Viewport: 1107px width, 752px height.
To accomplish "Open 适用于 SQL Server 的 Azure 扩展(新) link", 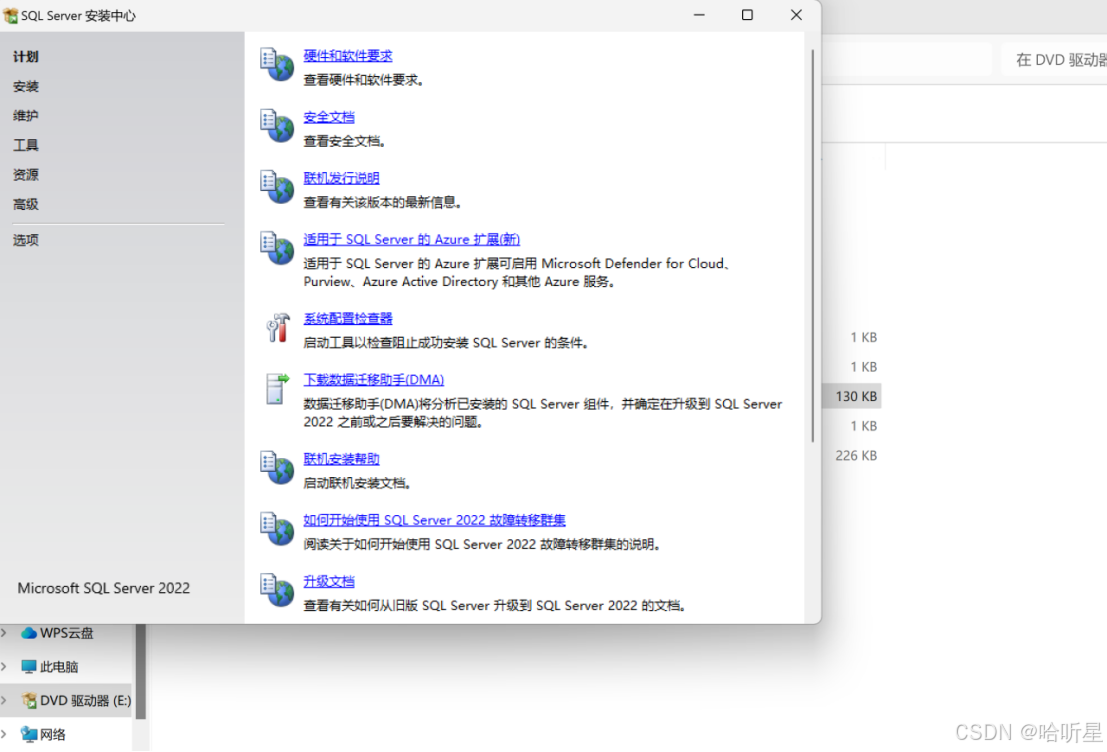I will [412, 239].
